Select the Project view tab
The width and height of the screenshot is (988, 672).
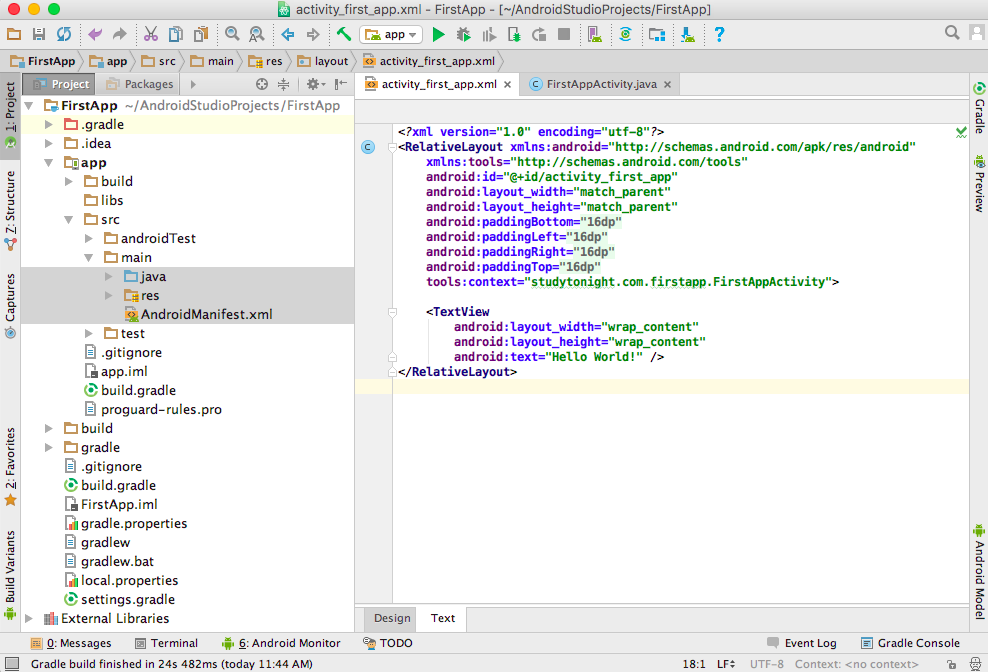60,84
